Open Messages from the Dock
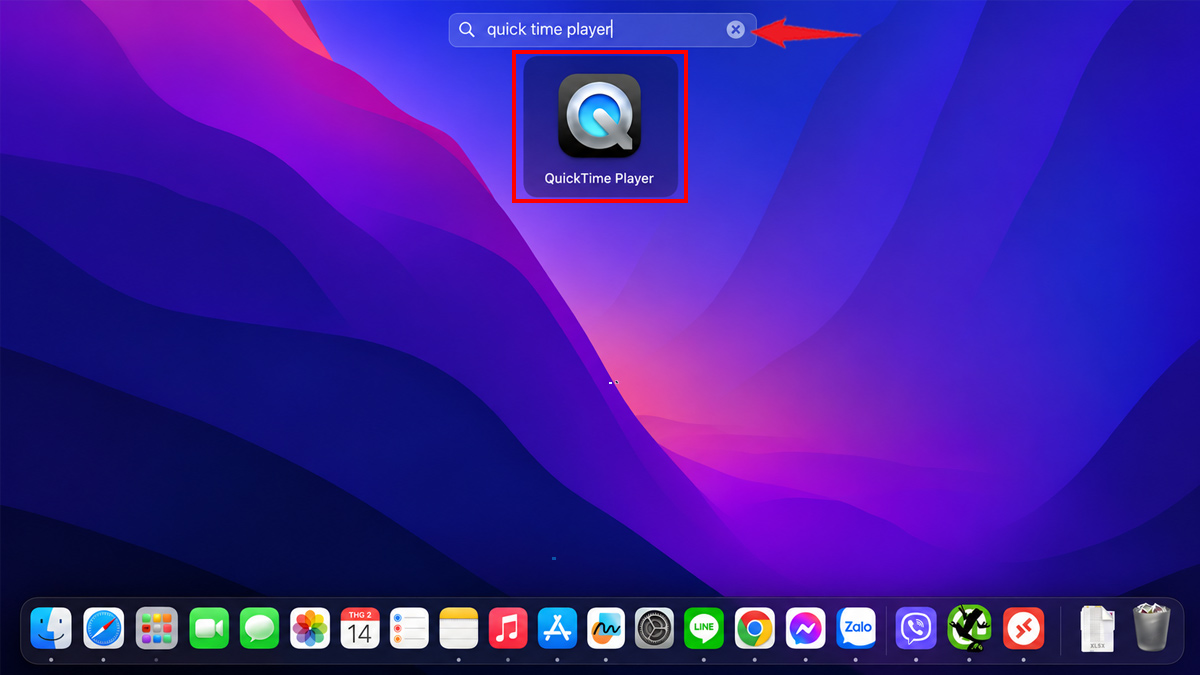Viewport: 1200px width, 675px height. pos(259,628)
